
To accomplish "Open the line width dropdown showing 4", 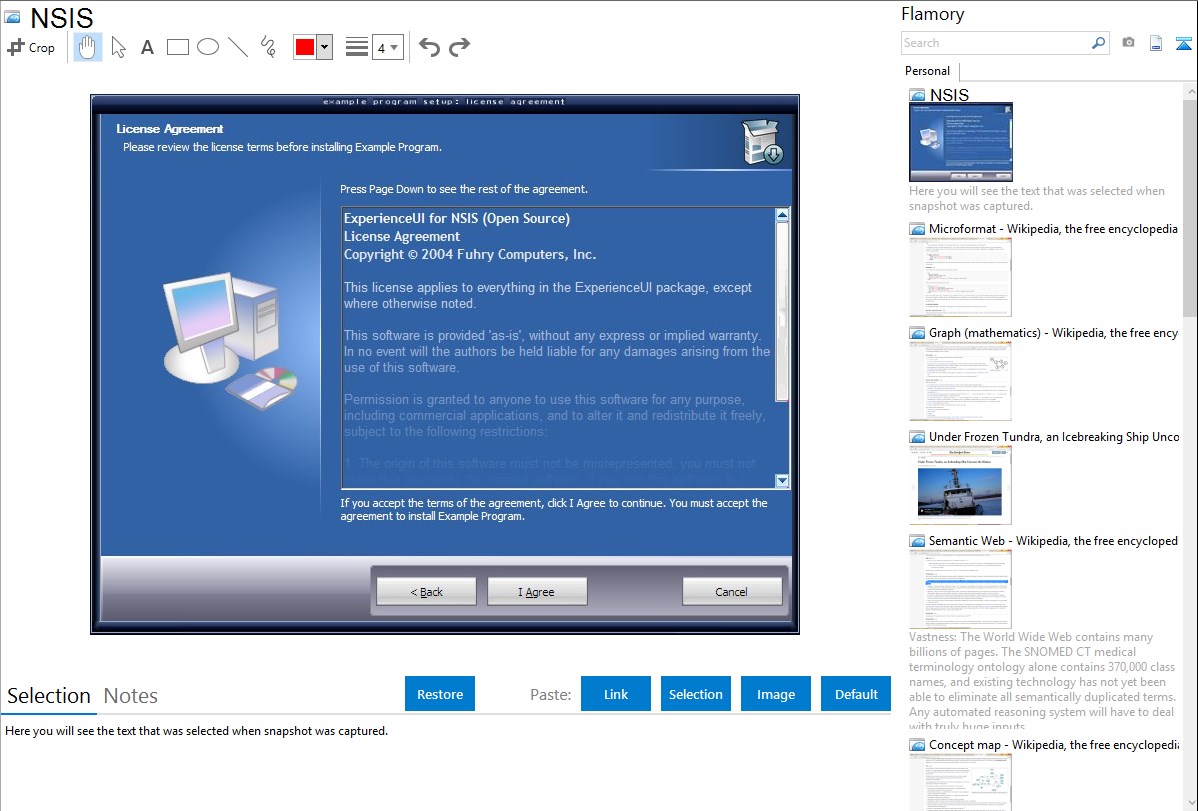I will pyautogui.click(x=387, y=47).
